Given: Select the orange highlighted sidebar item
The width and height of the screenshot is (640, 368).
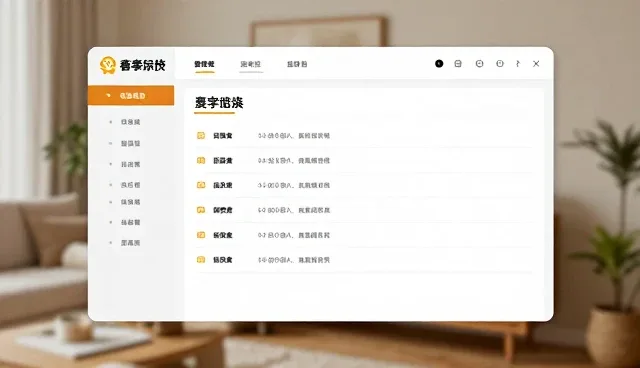Looking at the screenshot, I should click(x=131, y=95).
